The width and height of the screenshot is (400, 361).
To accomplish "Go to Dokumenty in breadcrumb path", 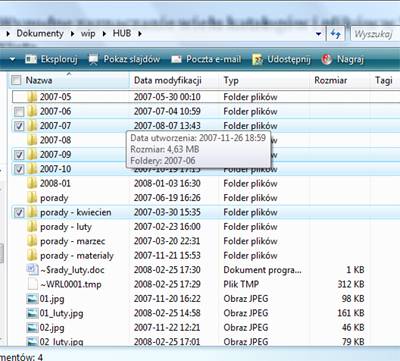I will pyautogui.click(x=40, y=33).
